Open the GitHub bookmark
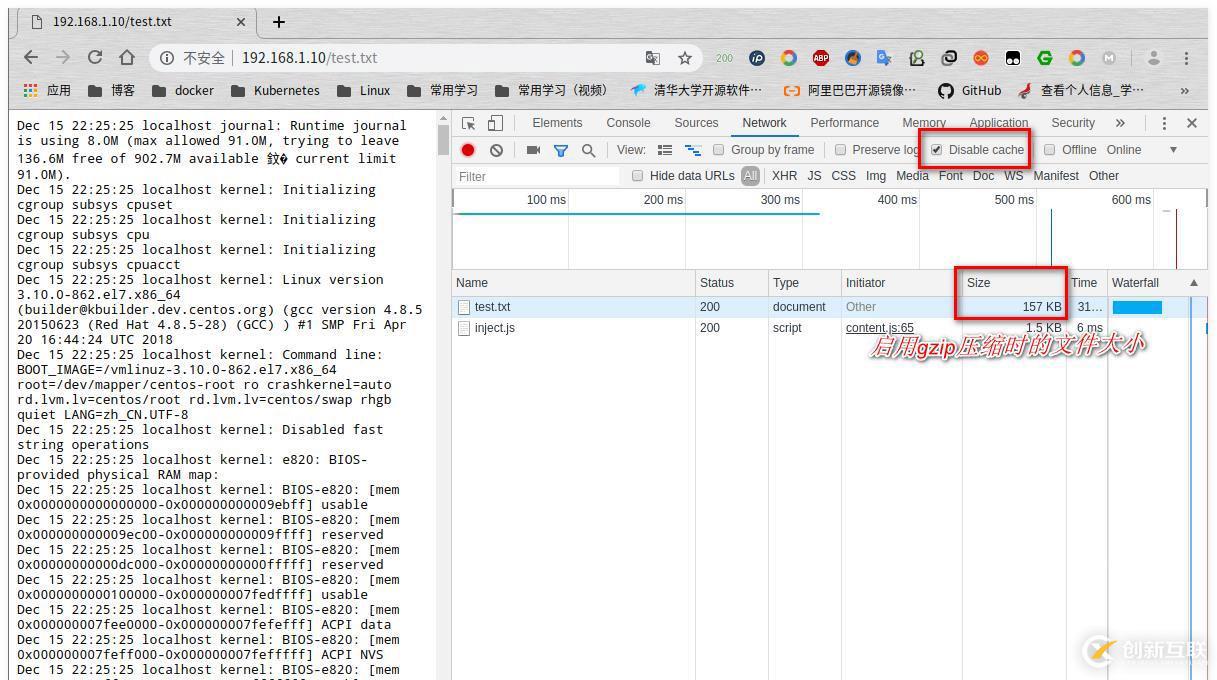Image resolution: width=1217 pixels, height=680 pixels. (969, 90)
